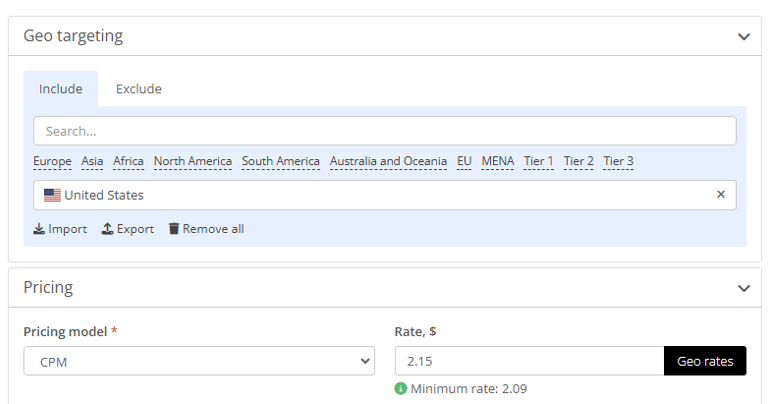The image size is (768, 404).
Task: Select the Include tab
Action: [61, 89]
